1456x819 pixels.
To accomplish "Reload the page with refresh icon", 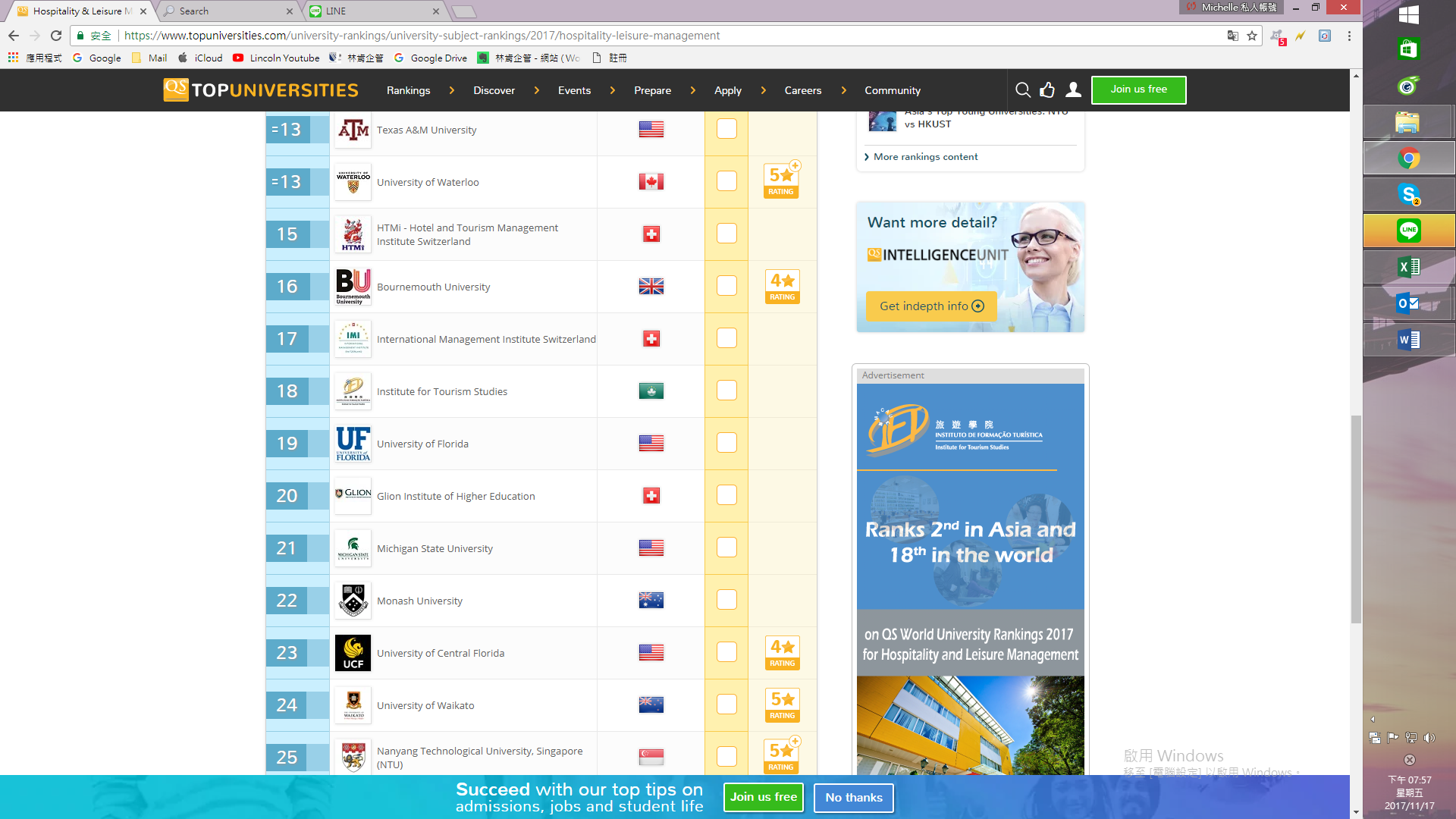I will pyautogui.click(x=56, y=36).
